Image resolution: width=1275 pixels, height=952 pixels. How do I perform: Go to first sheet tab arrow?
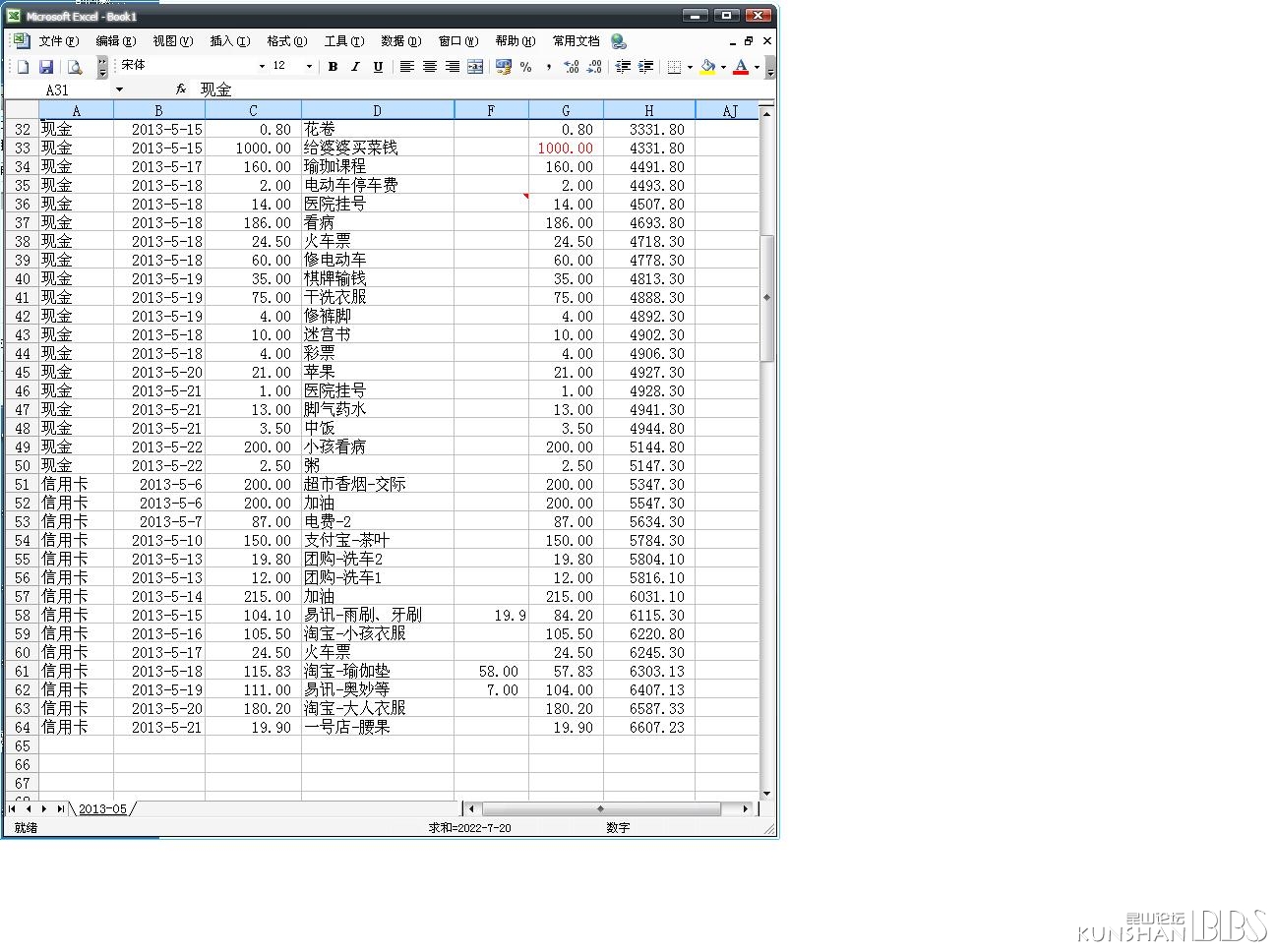pyautogui.click(x=13, y=809)
